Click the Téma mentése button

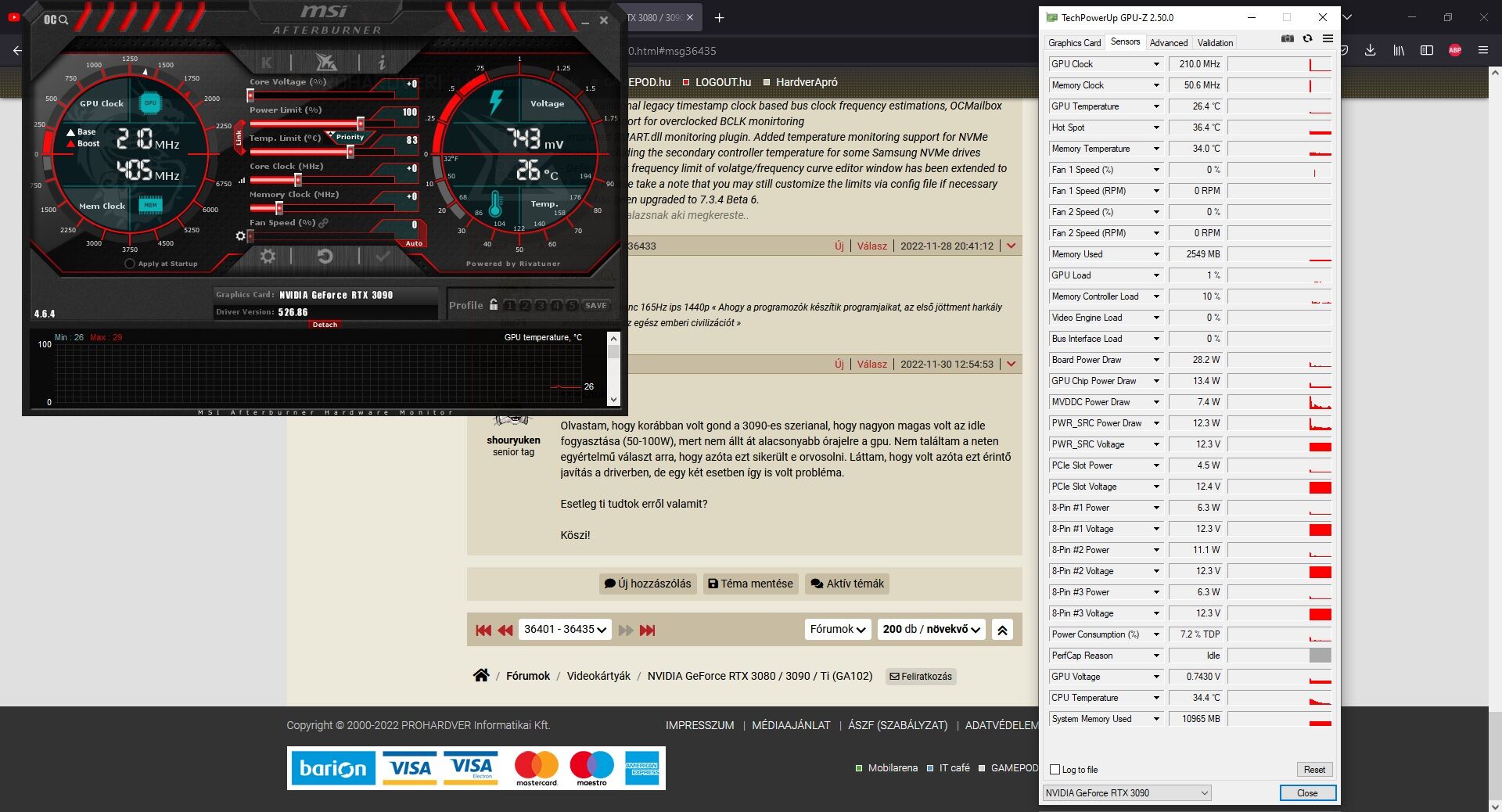751,584
